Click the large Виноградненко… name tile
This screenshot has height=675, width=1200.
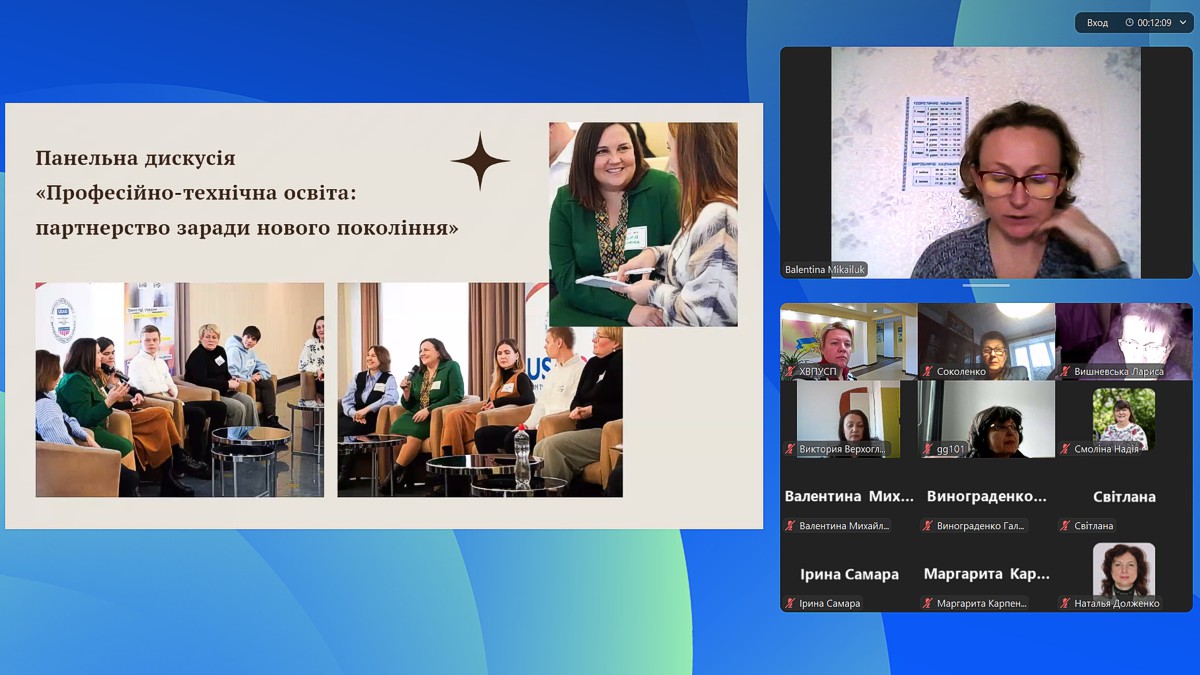(x=986, y=496)
